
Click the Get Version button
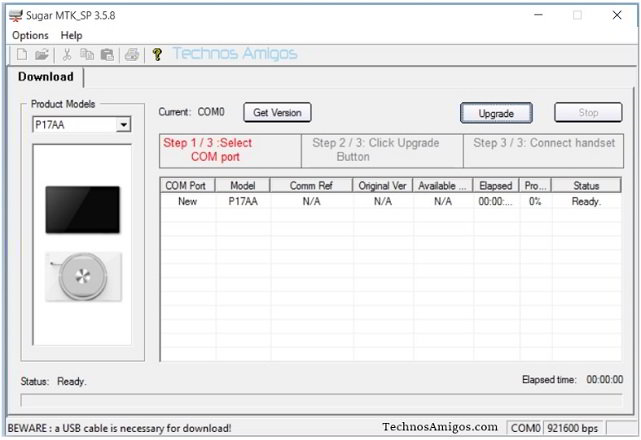(x=277, y=112)
